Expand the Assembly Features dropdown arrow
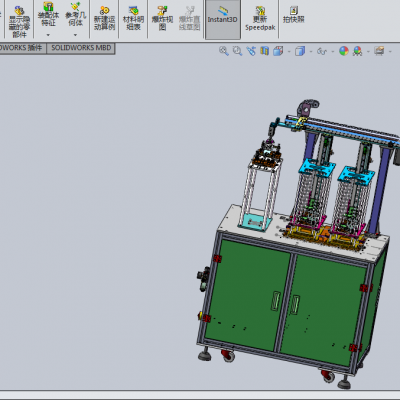Image resolution: width=400 pixels, height=400 pixels. coord(48,35)
